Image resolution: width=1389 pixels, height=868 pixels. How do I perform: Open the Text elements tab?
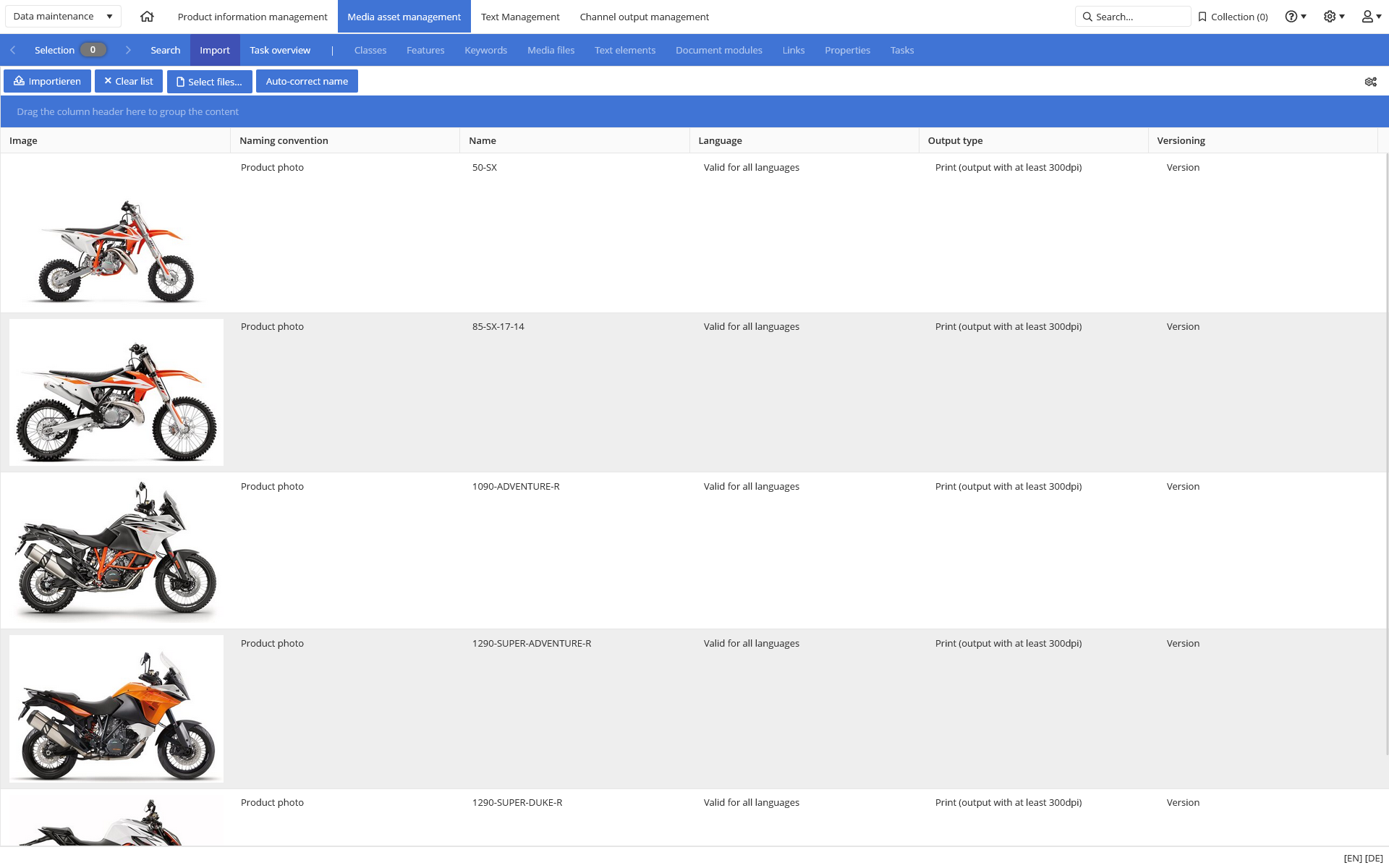625,50
